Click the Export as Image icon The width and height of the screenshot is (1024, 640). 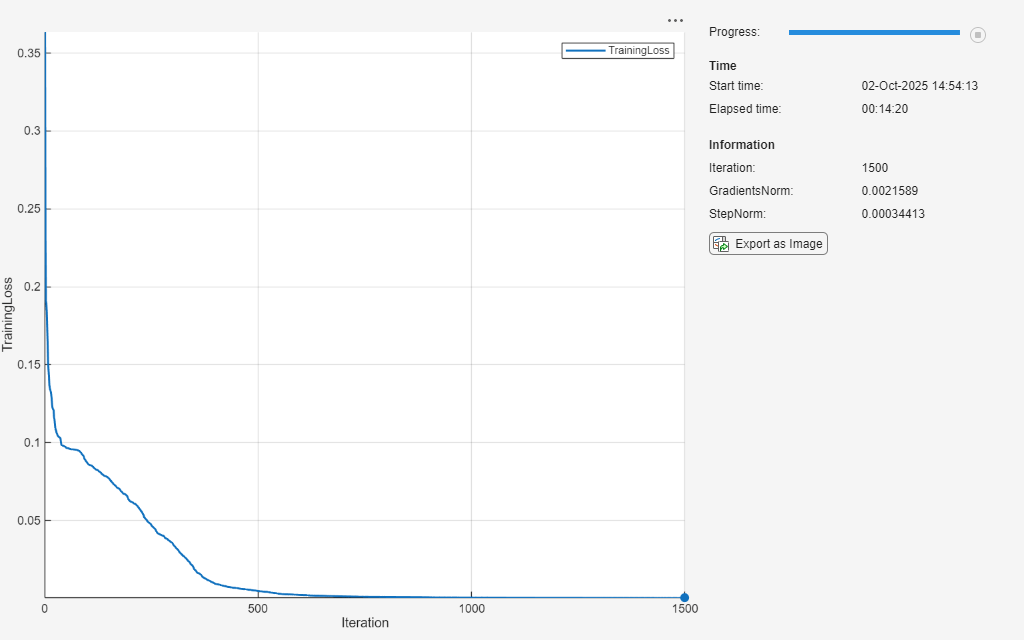721,244
